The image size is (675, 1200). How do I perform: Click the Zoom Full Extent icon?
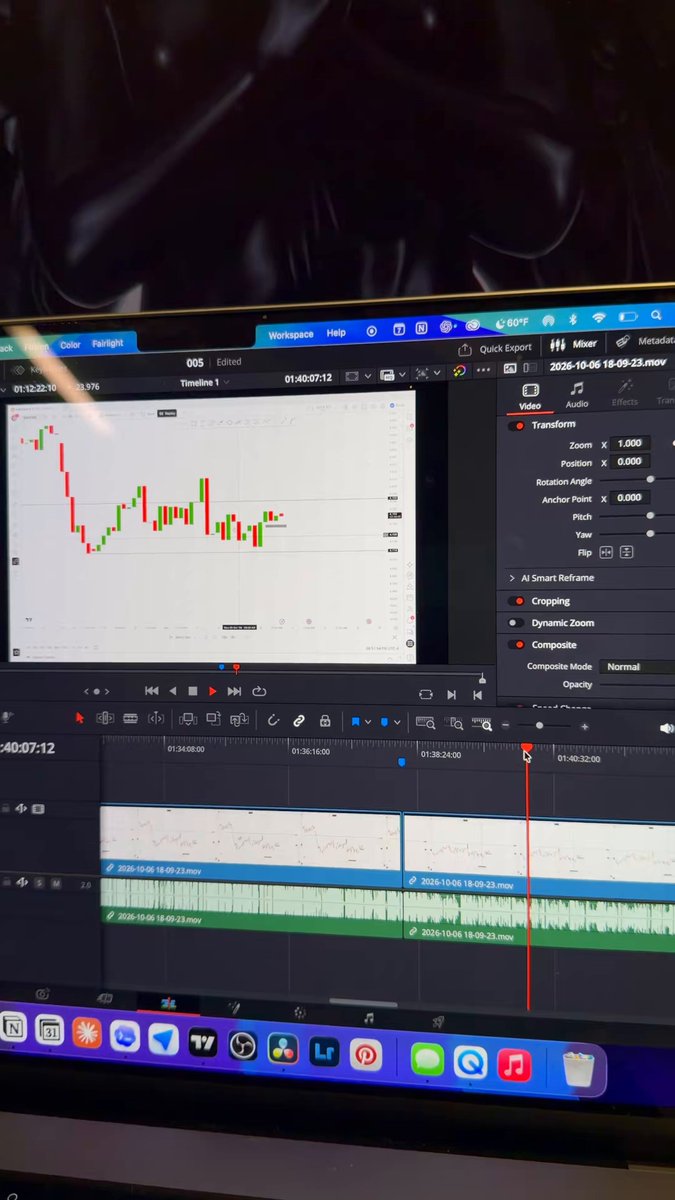point(425,722)
